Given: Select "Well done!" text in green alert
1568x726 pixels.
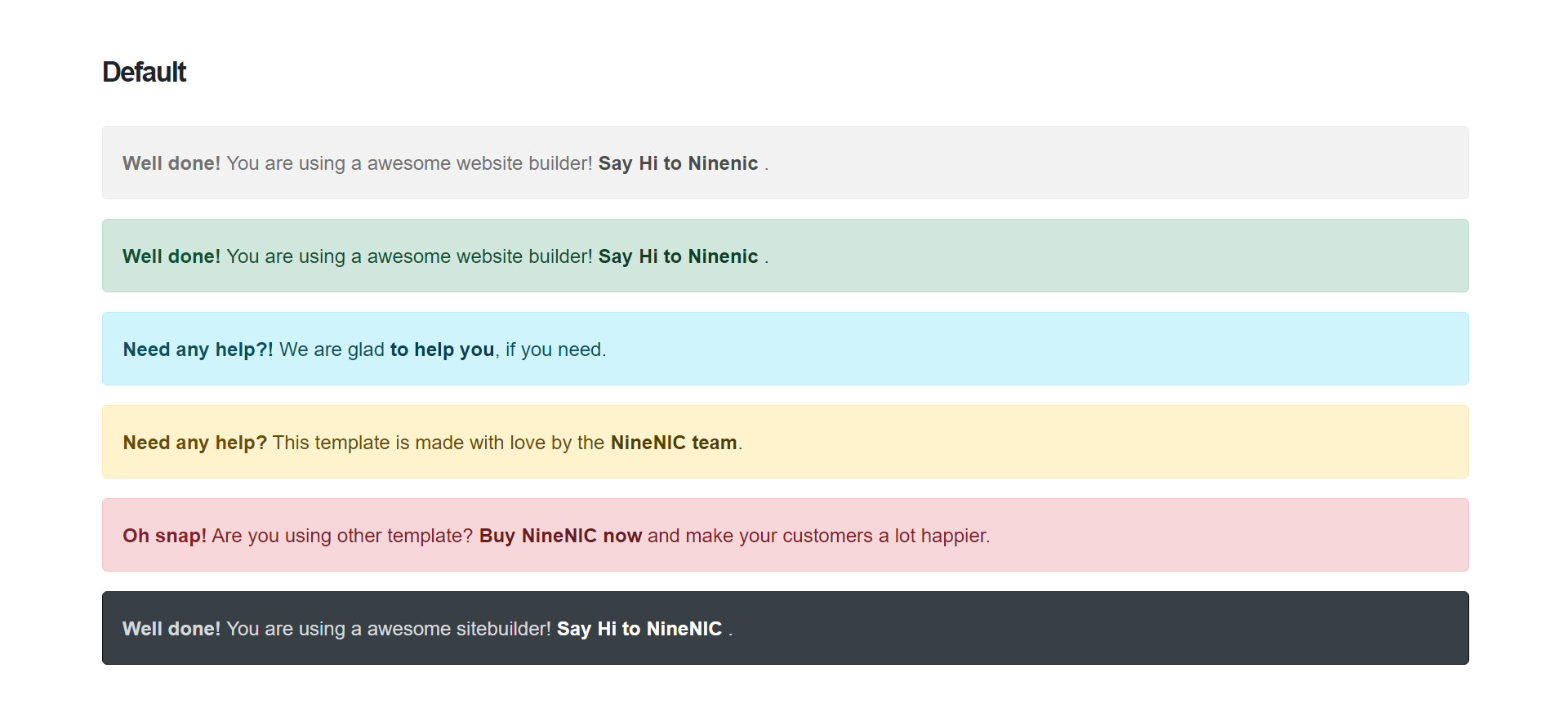Looking at the screenshot, I should [x=171, y=256].
